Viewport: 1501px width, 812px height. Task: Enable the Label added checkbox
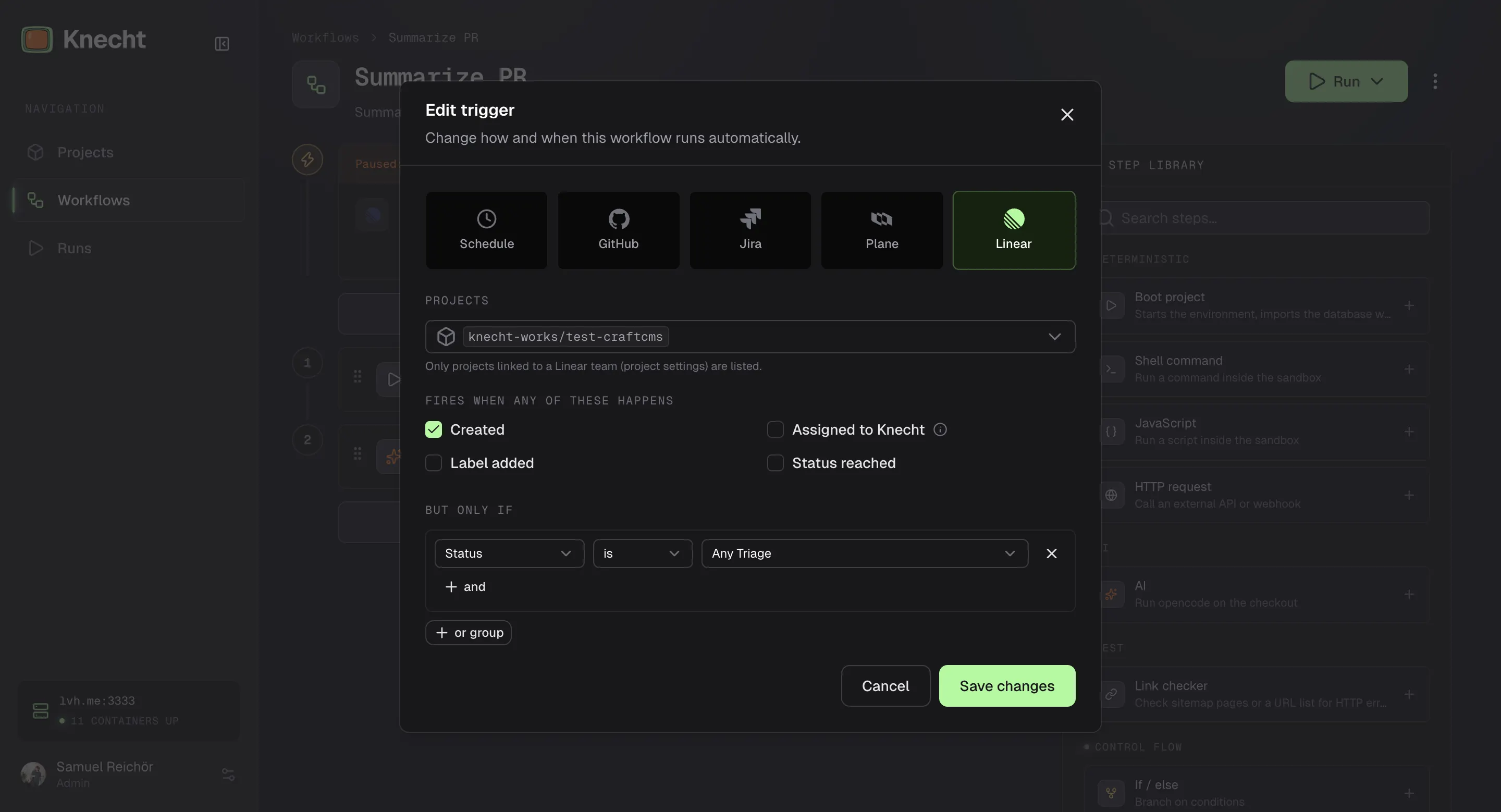tap(434, 463)
